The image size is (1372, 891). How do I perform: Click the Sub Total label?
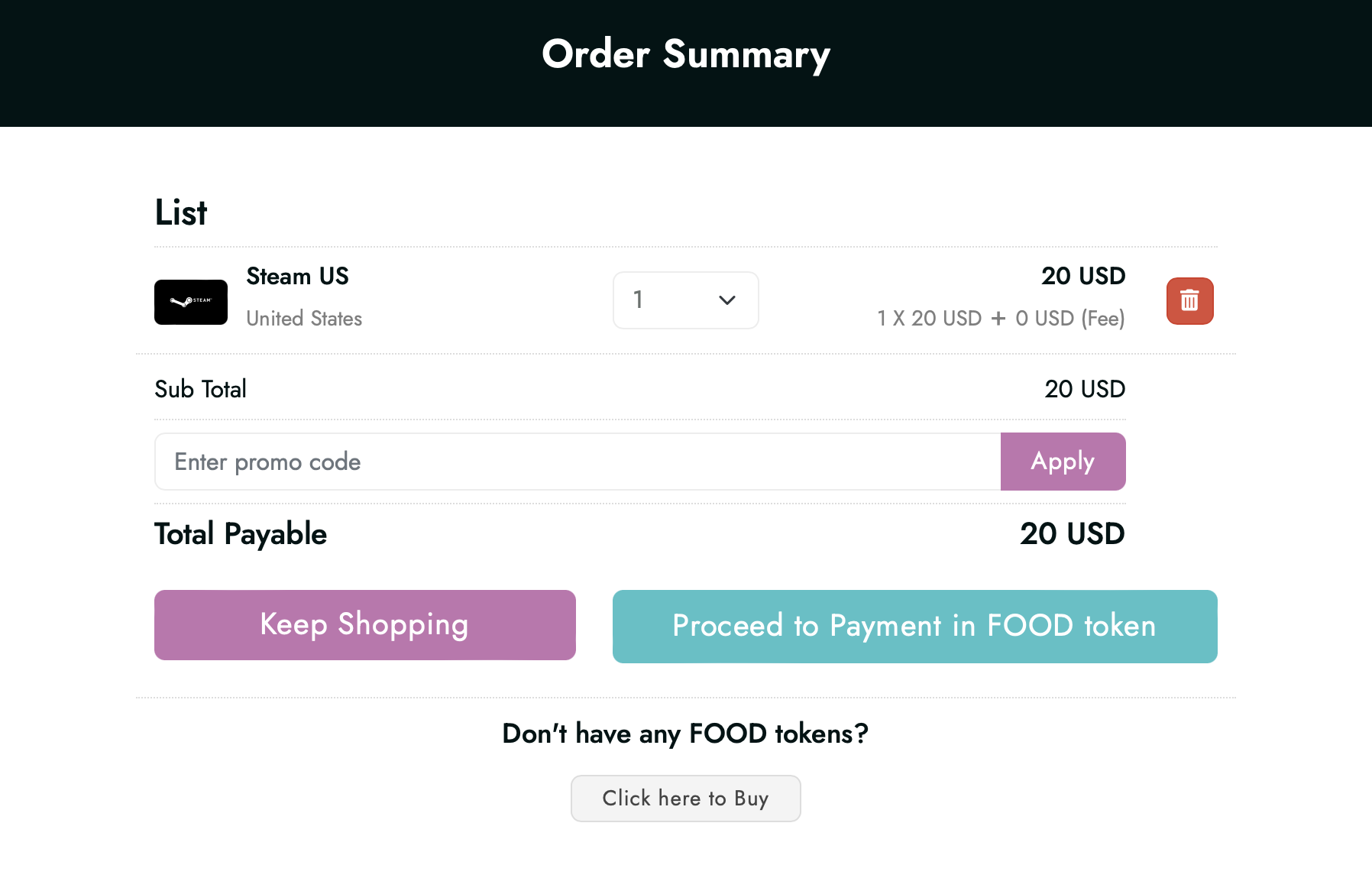point(200,389)
